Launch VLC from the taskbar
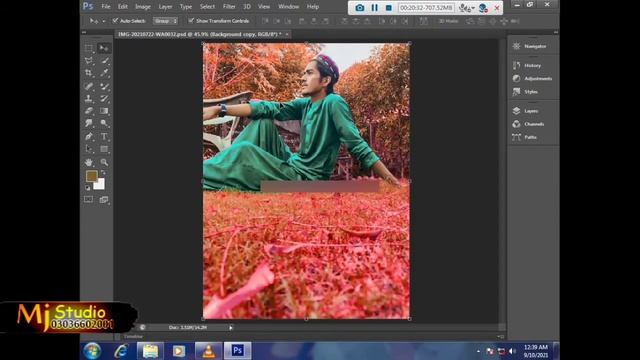The width and height of the screenshot is (640, 360). (x=209, y=351)
